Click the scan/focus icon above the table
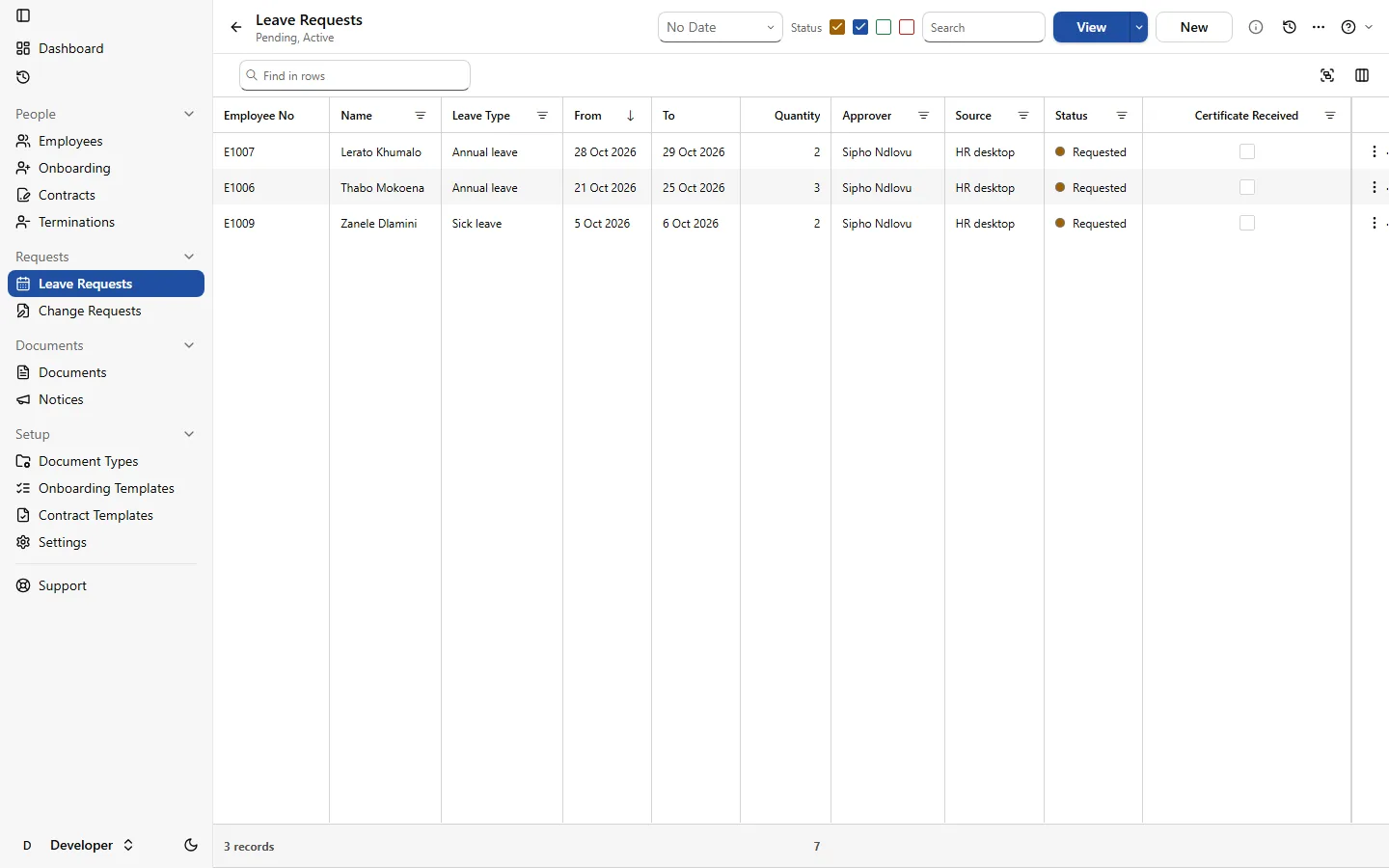This screenshot has width=1389, height=868. pos(1327,75)
